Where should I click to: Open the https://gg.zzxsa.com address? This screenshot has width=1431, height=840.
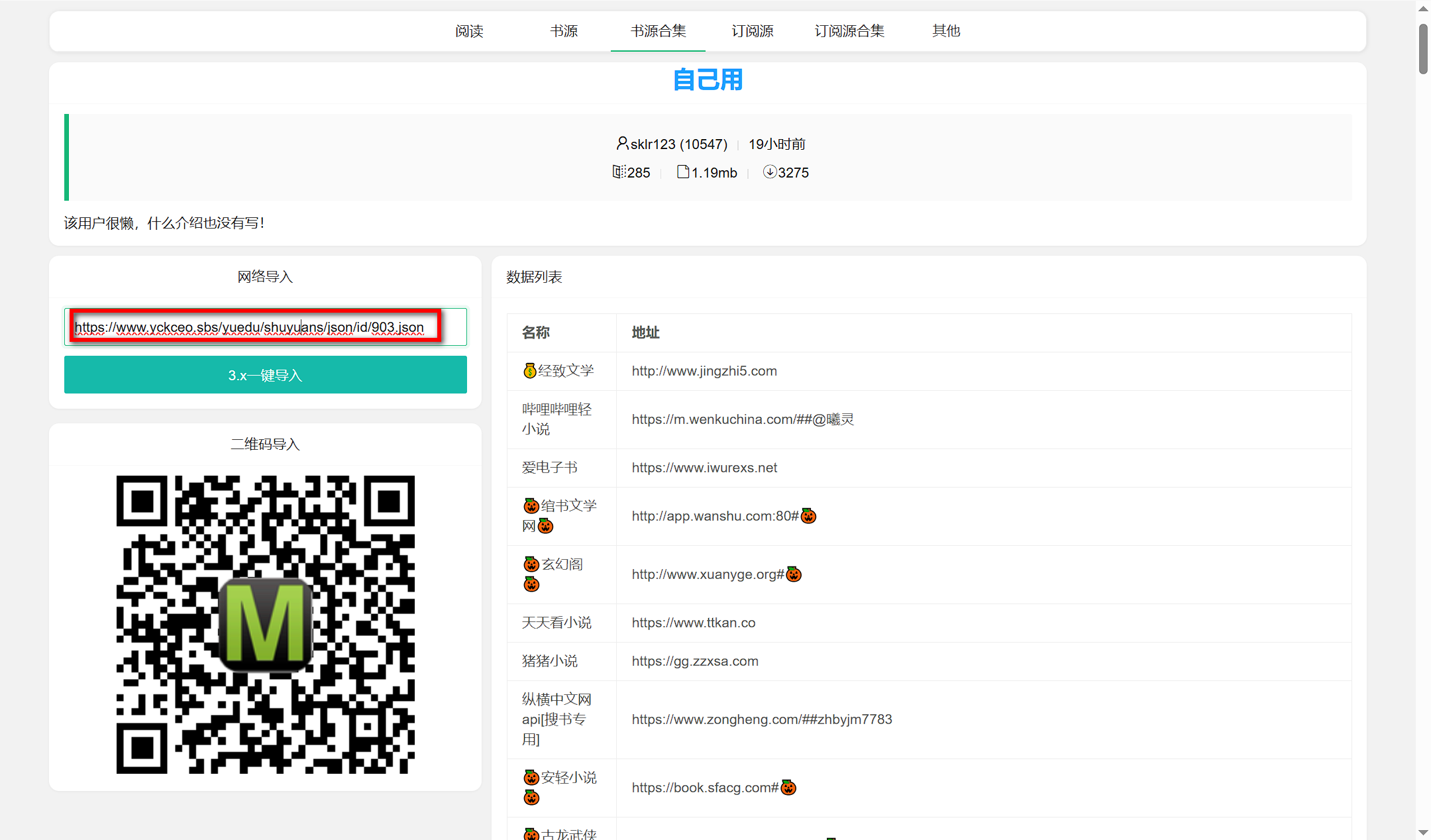click(x=695, y=661)
